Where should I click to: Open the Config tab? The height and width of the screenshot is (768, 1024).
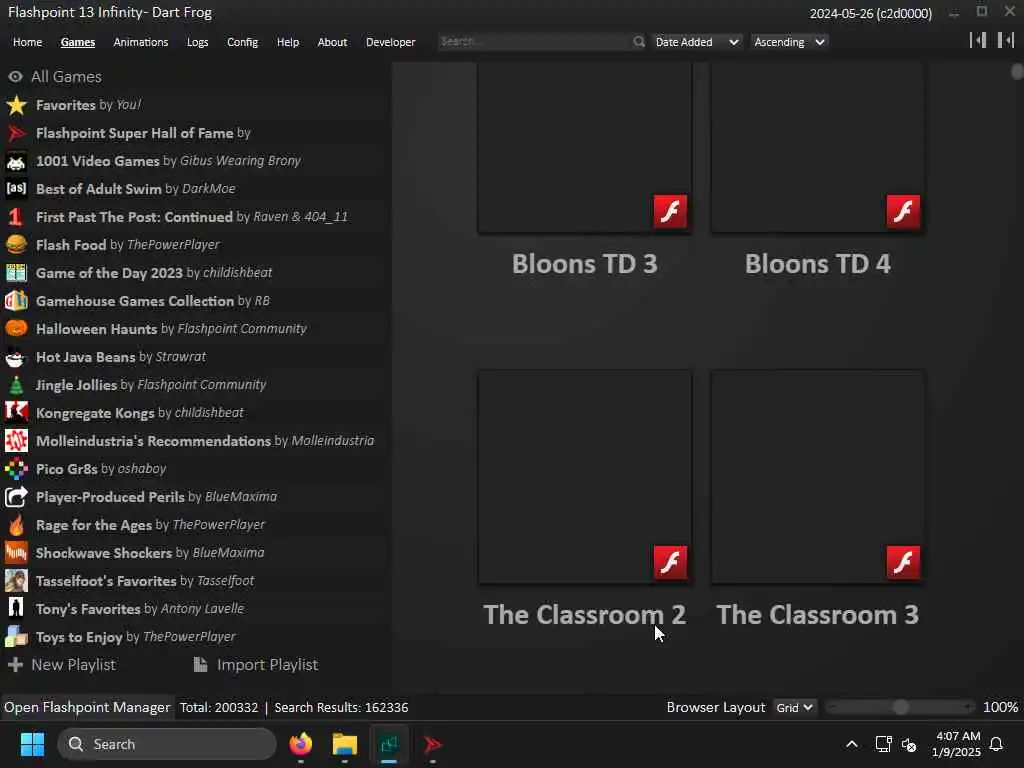pos(242,42)
